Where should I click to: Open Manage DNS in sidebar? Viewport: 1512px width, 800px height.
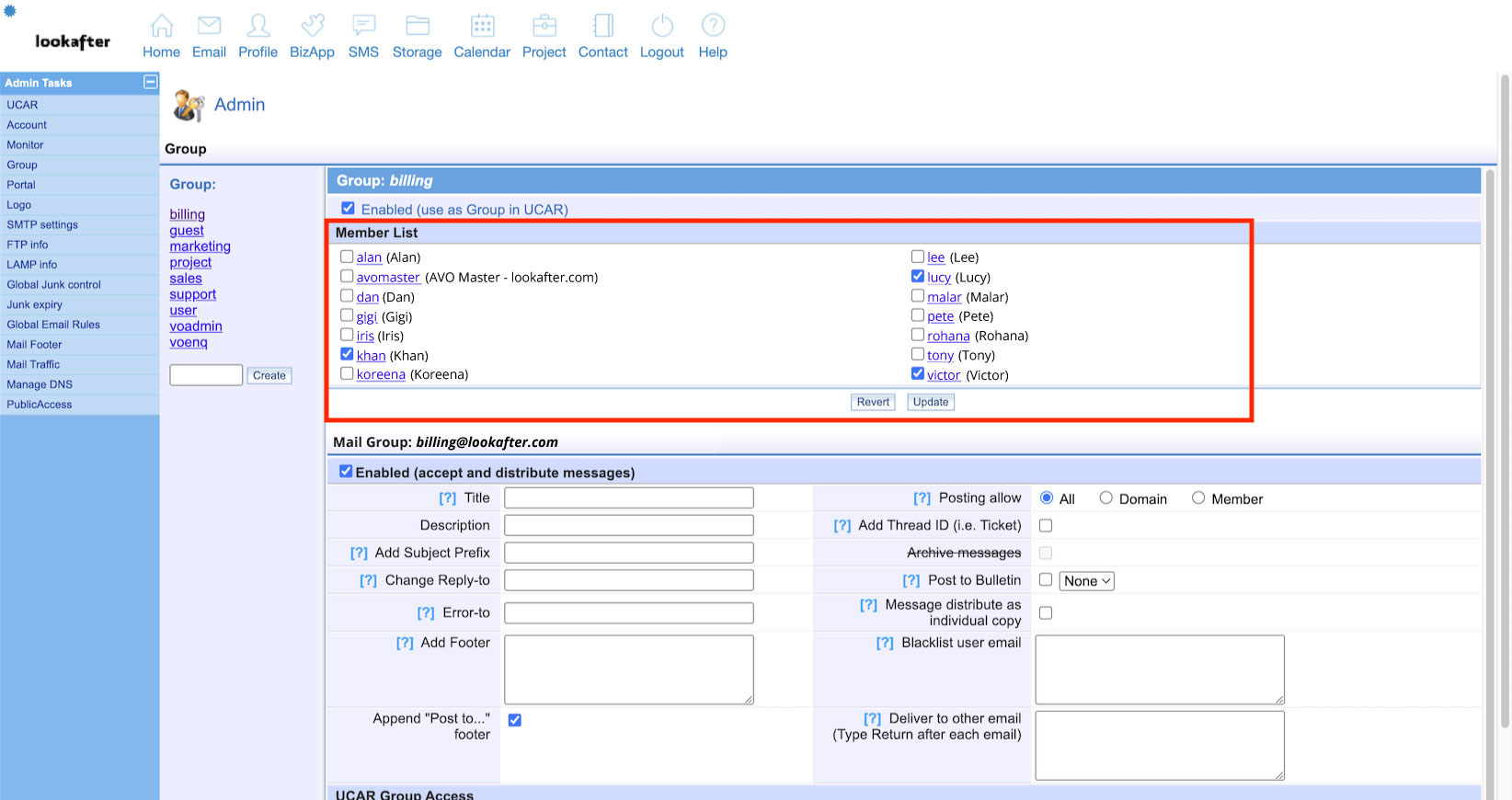[40, 385]
